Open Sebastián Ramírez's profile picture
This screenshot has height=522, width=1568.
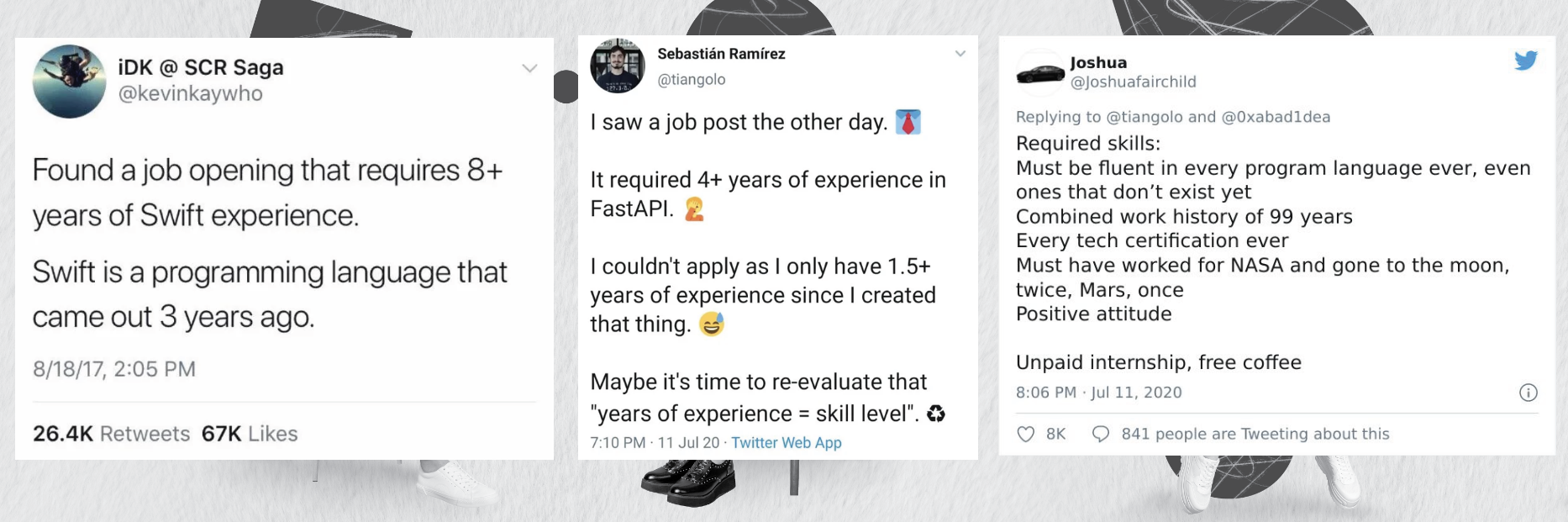pyautogui.click(x=618, y=66)
